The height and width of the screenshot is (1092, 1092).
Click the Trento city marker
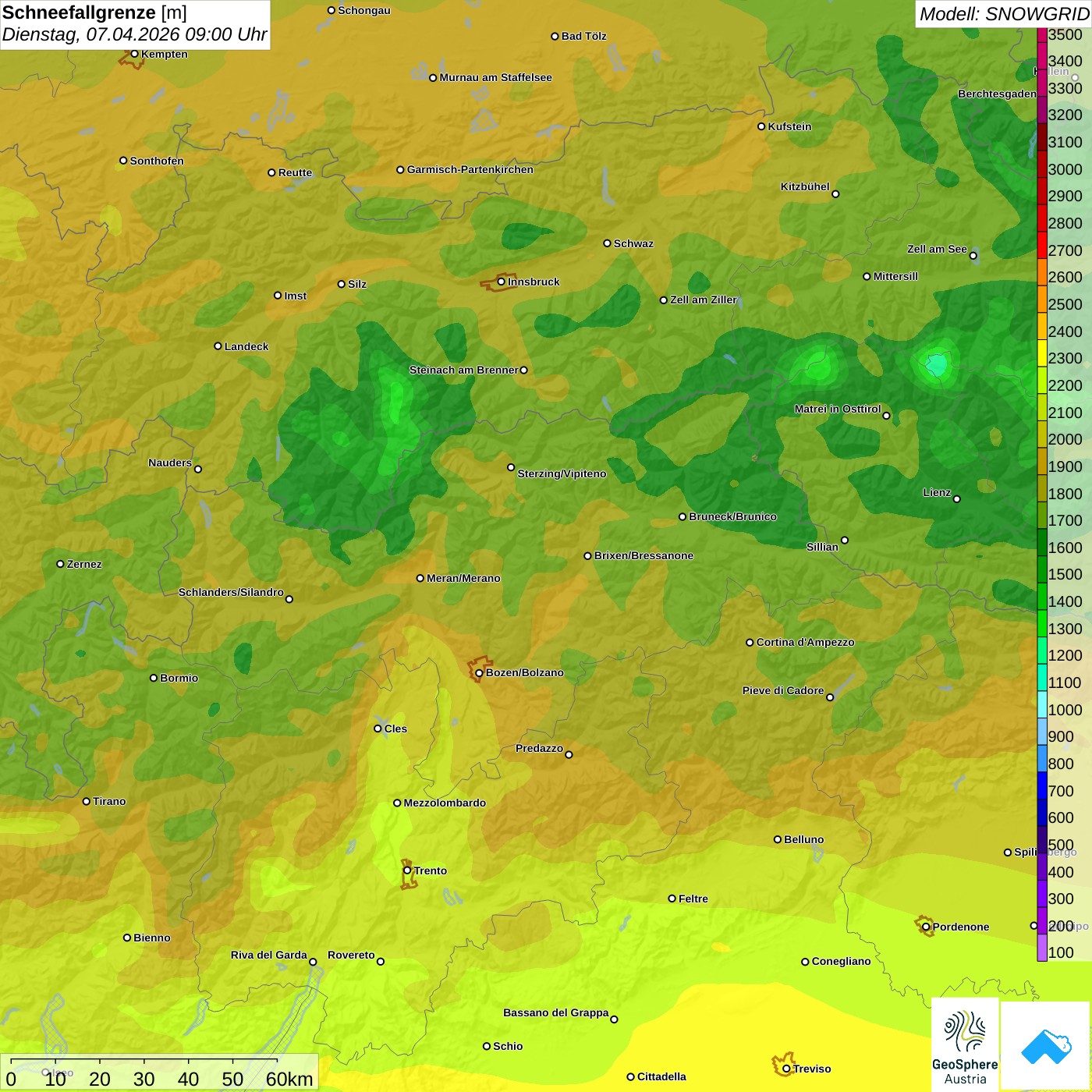click(406, 870)
